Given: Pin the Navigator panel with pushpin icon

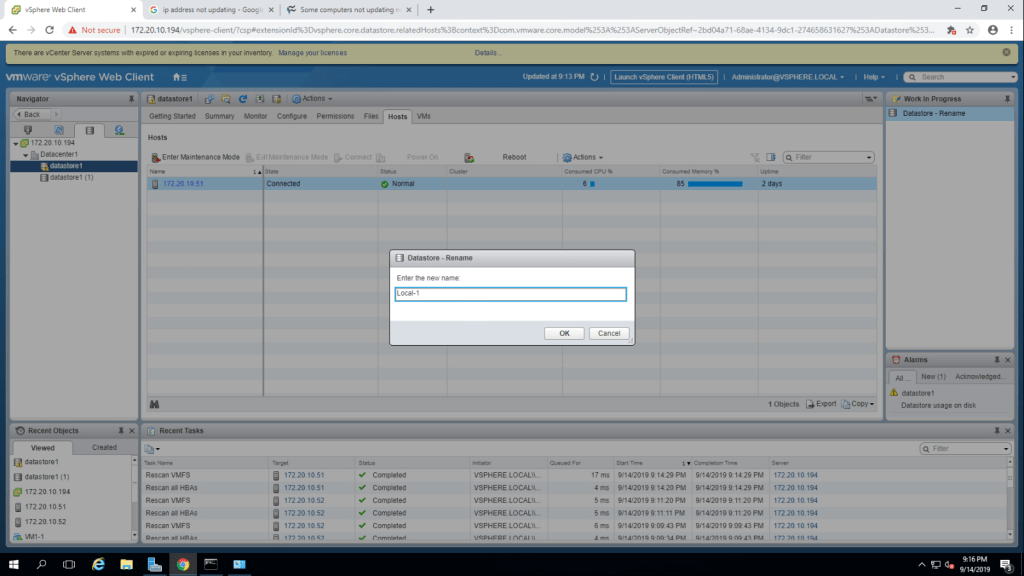Looking at the screenshot, I should pyautogui.click(x=131, y=99).
